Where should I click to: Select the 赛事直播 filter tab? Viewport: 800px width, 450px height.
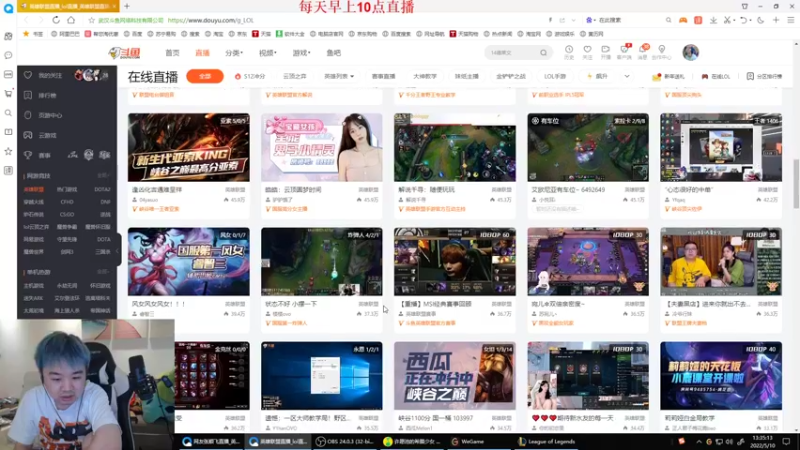click(383, 76)
